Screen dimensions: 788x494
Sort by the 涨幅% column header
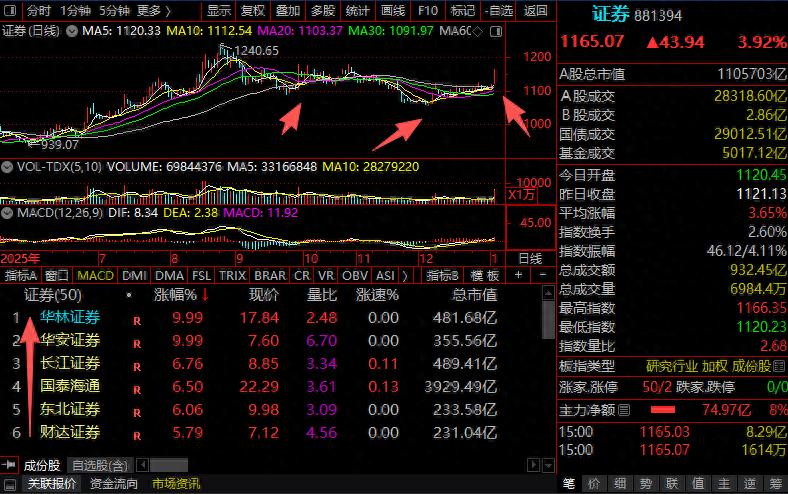click(175, 295)
